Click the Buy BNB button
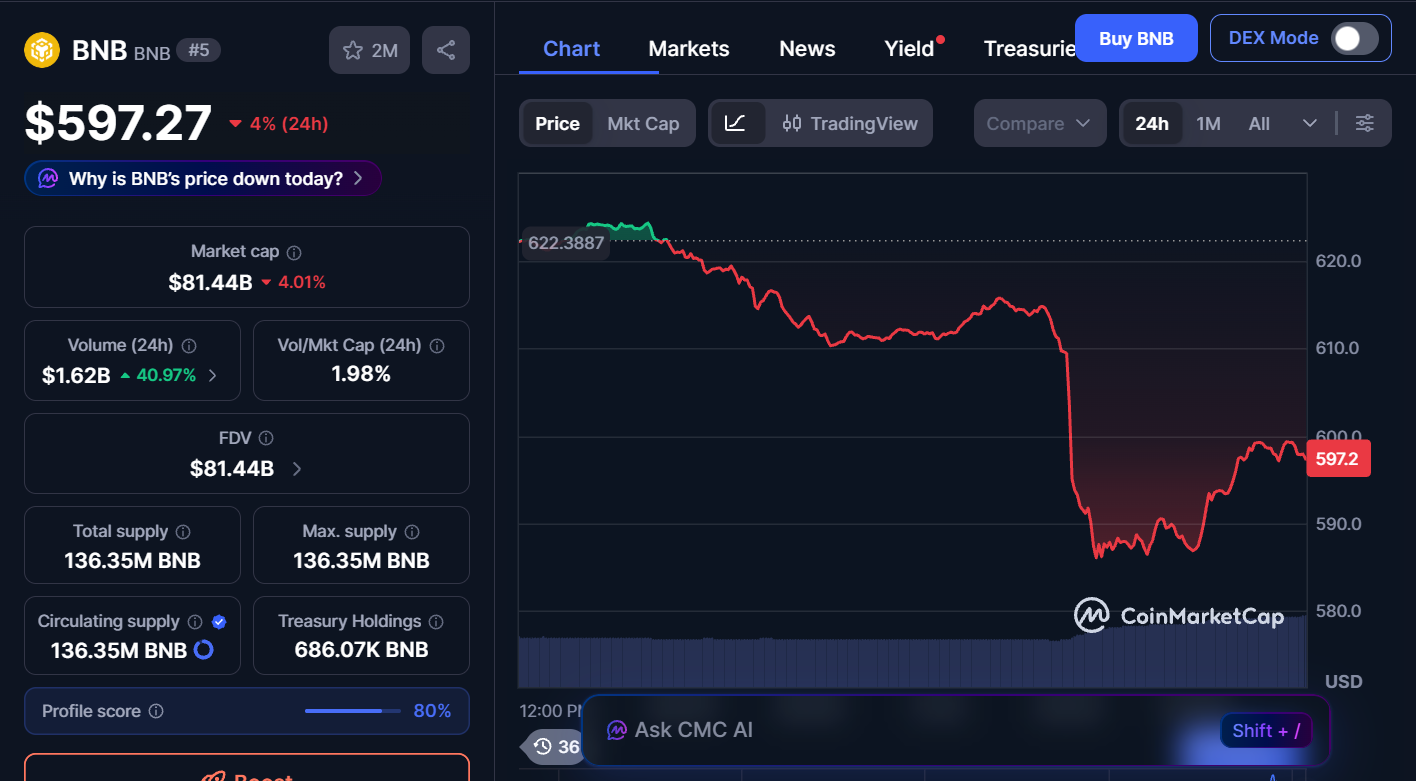 pos(1136,38)
